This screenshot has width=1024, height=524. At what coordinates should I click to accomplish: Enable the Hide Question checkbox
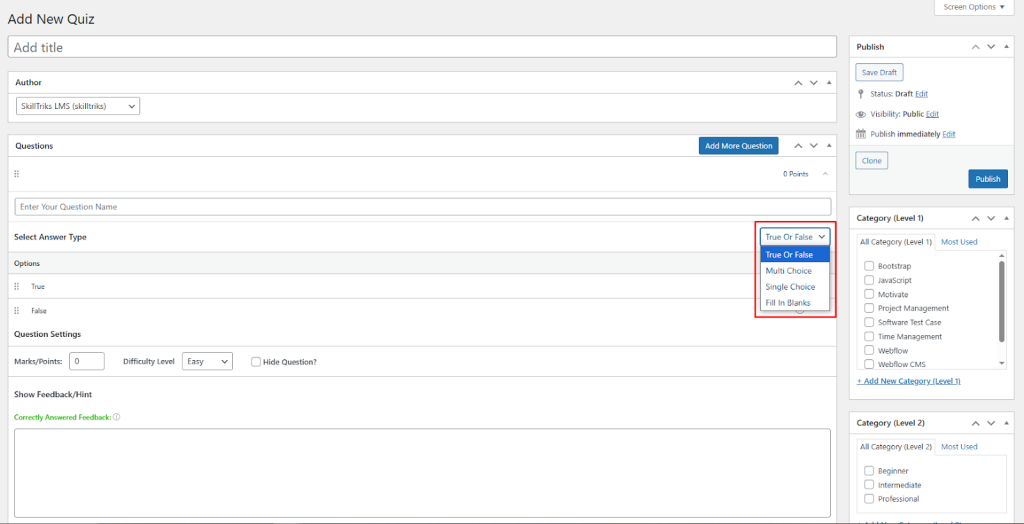[x=256, y=361]
